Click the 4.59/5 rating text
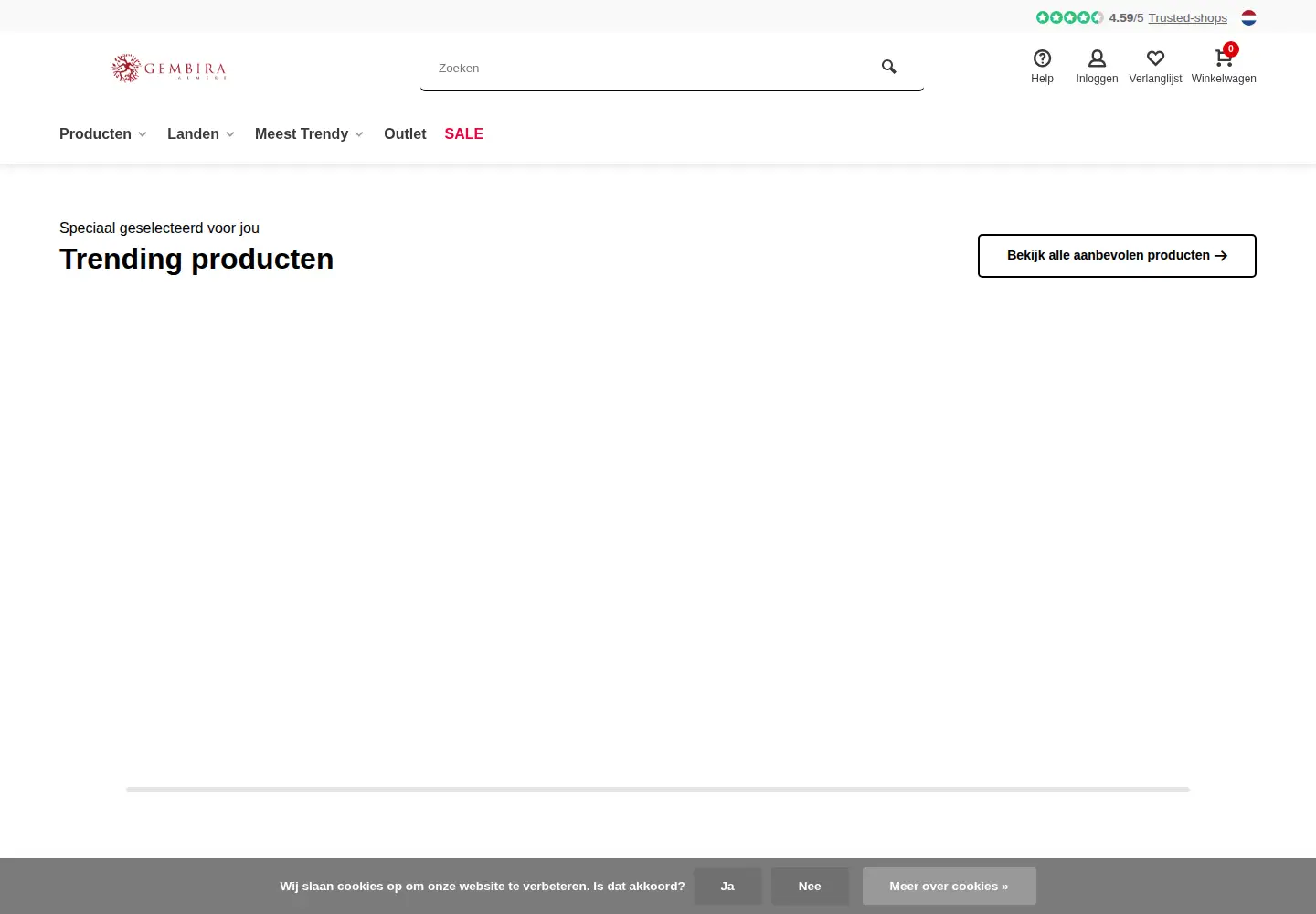The width and height of the screenshot is (1316, 914). (1126, 17)
